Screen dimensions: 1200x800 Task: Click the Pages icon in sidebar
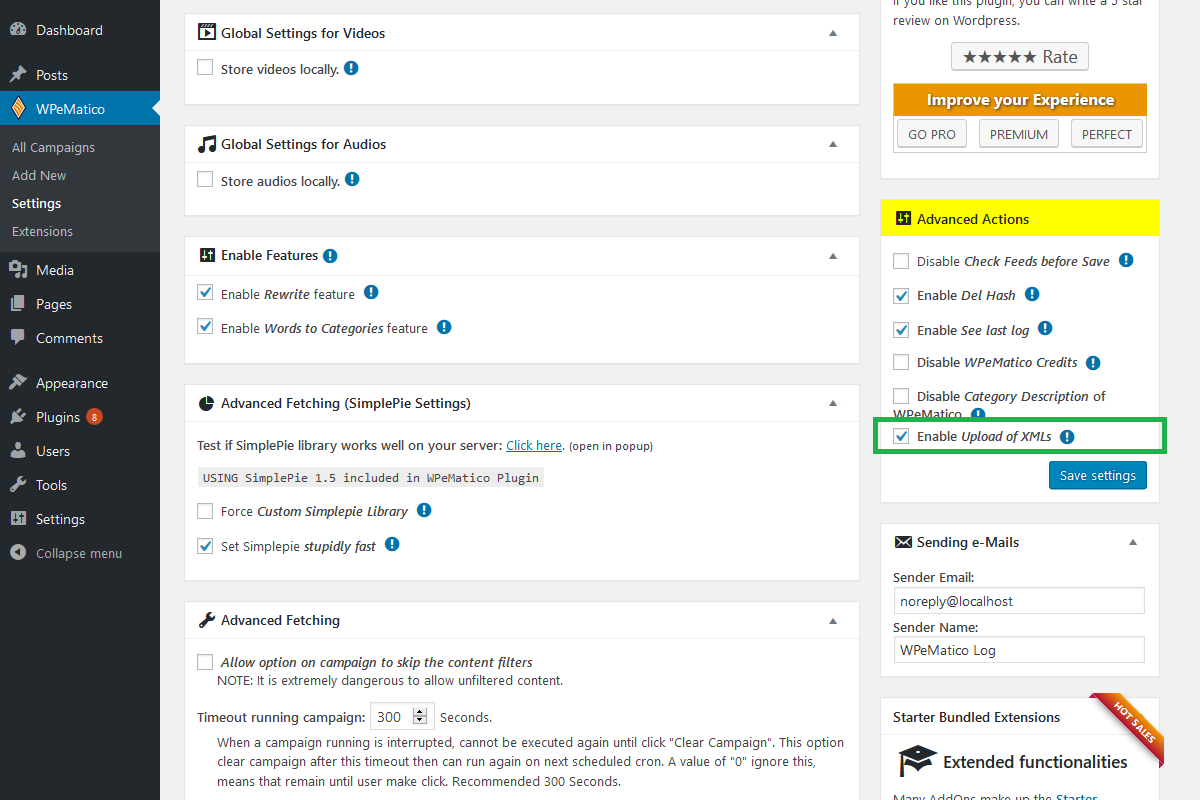point(18,304)
